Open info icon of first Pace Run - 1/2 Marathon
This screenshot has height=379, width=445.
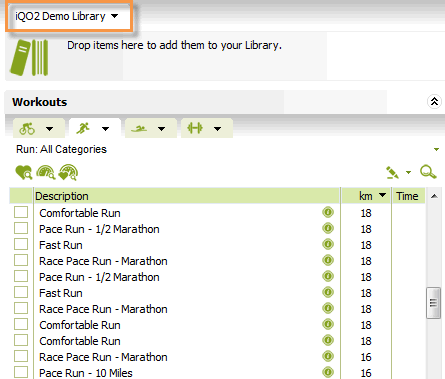click(328, 228)
